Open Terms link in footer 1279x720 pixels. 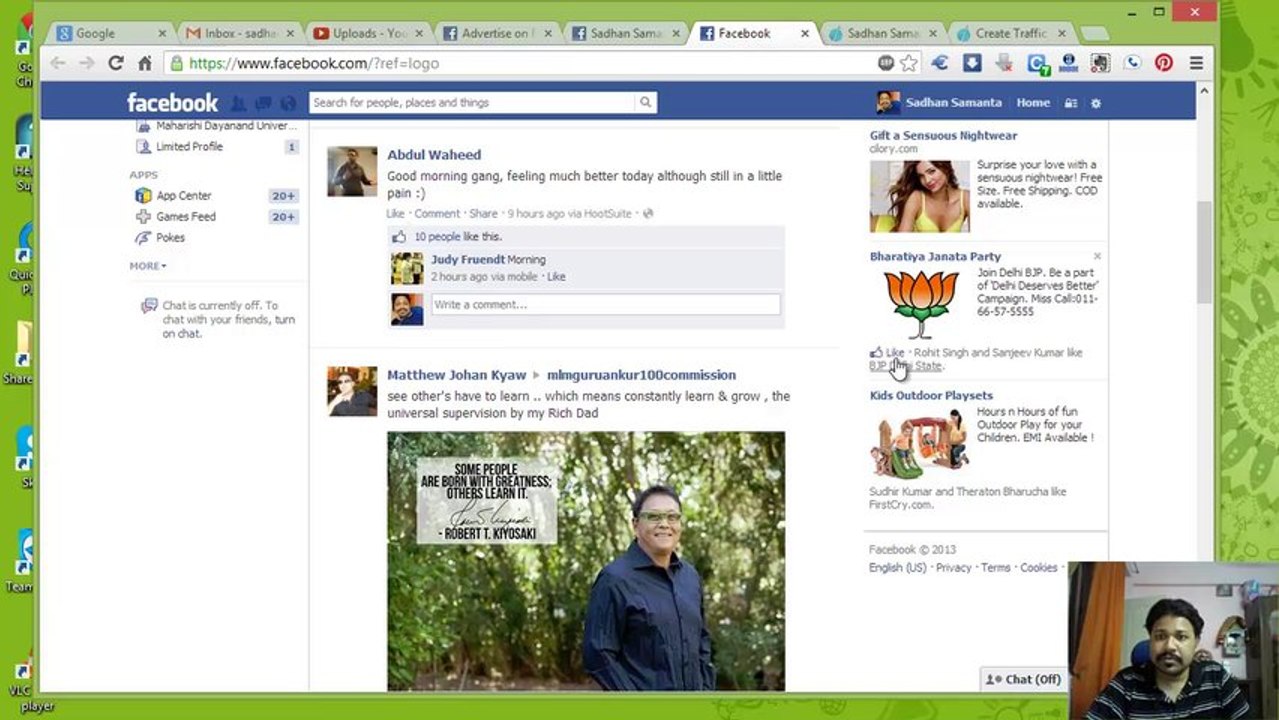(995, 568)
